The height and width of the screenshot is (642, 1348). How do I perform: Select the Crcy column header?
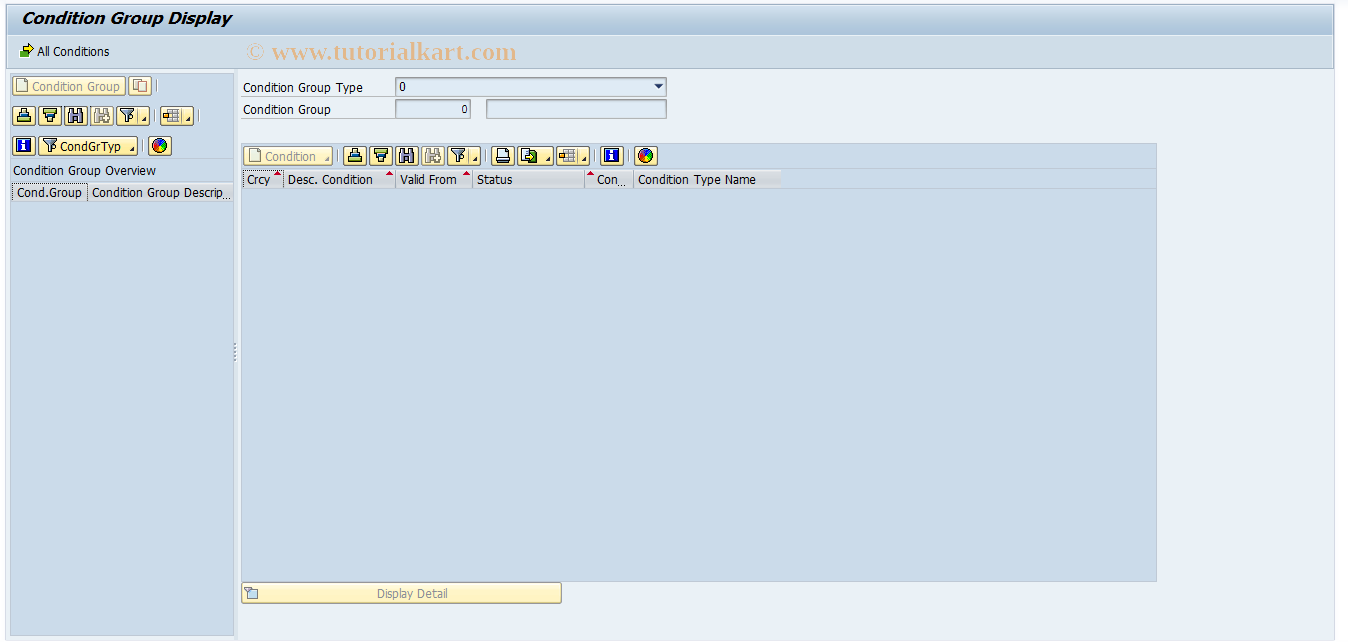pos(264,180)
